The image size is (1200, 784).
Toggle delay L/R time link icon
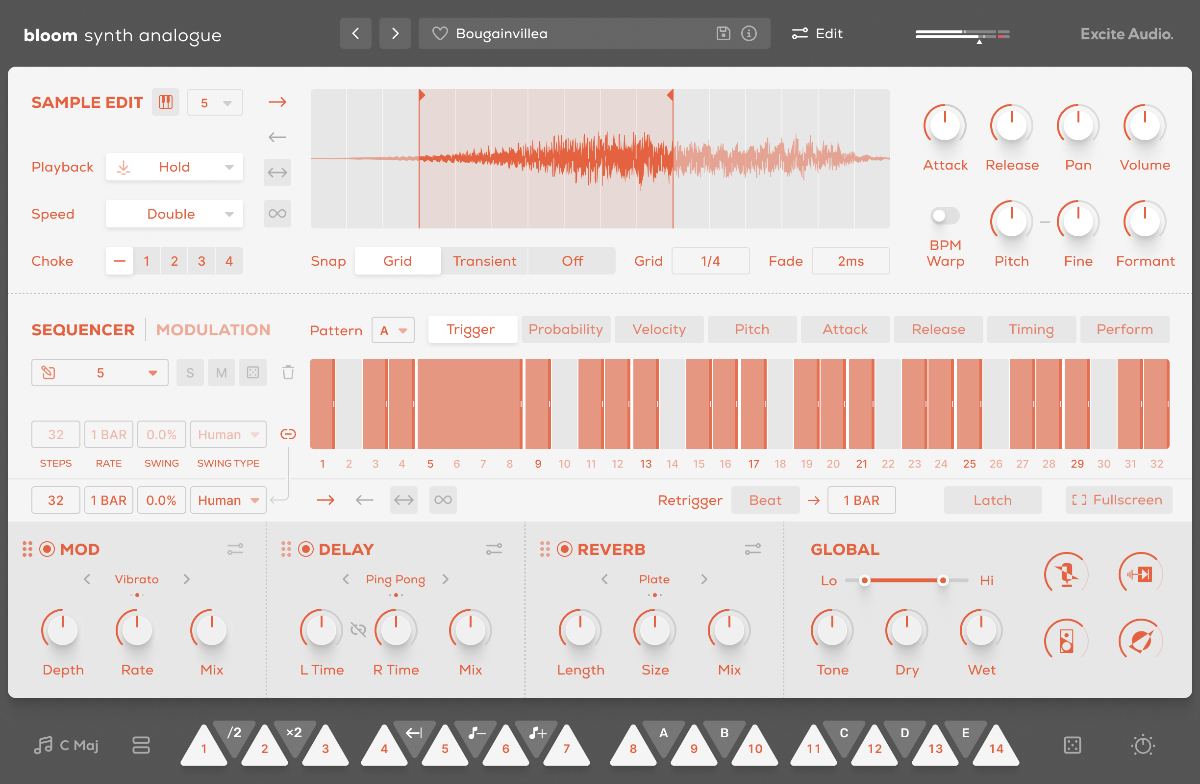(358, 630)
